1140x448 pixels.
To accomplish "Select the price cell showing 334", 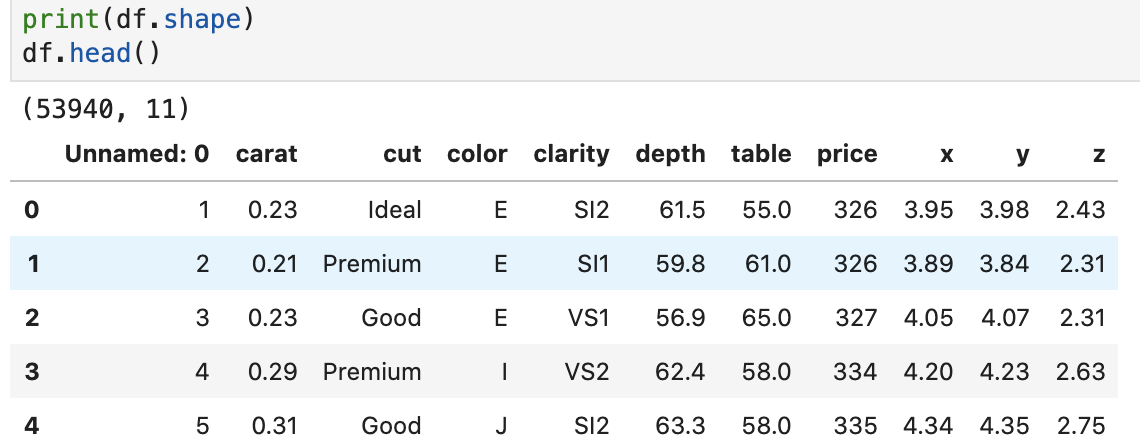I will [855, 372].
